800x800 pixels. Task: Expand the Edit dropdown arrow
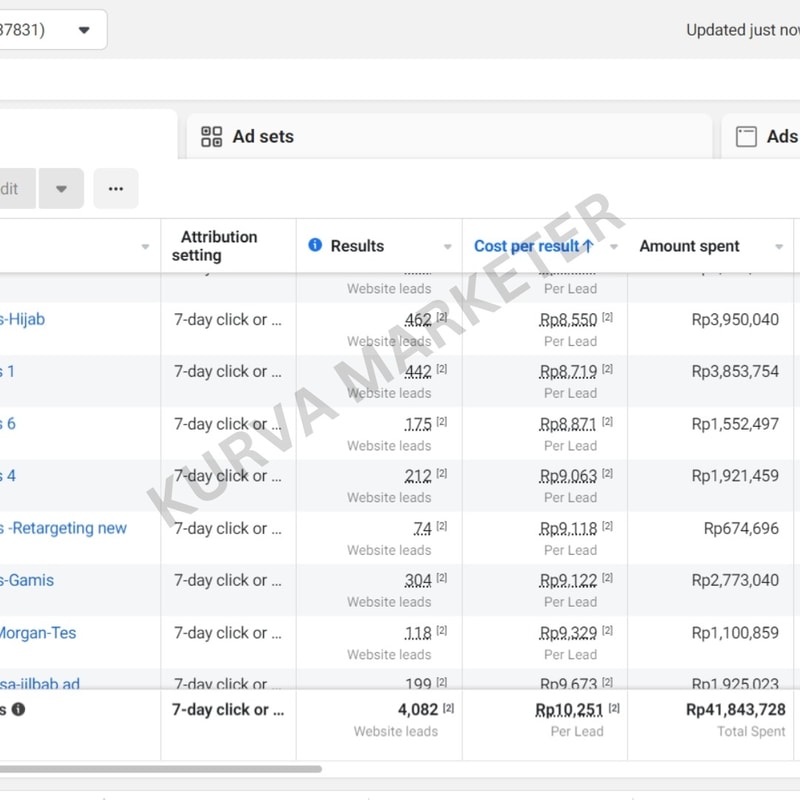click(61, 189)
